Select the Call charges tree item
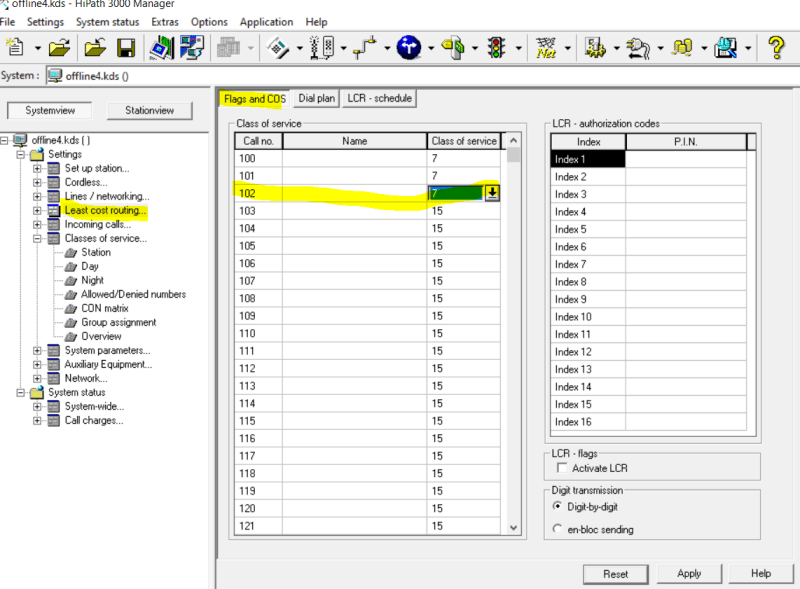 [x=94, y=420]
